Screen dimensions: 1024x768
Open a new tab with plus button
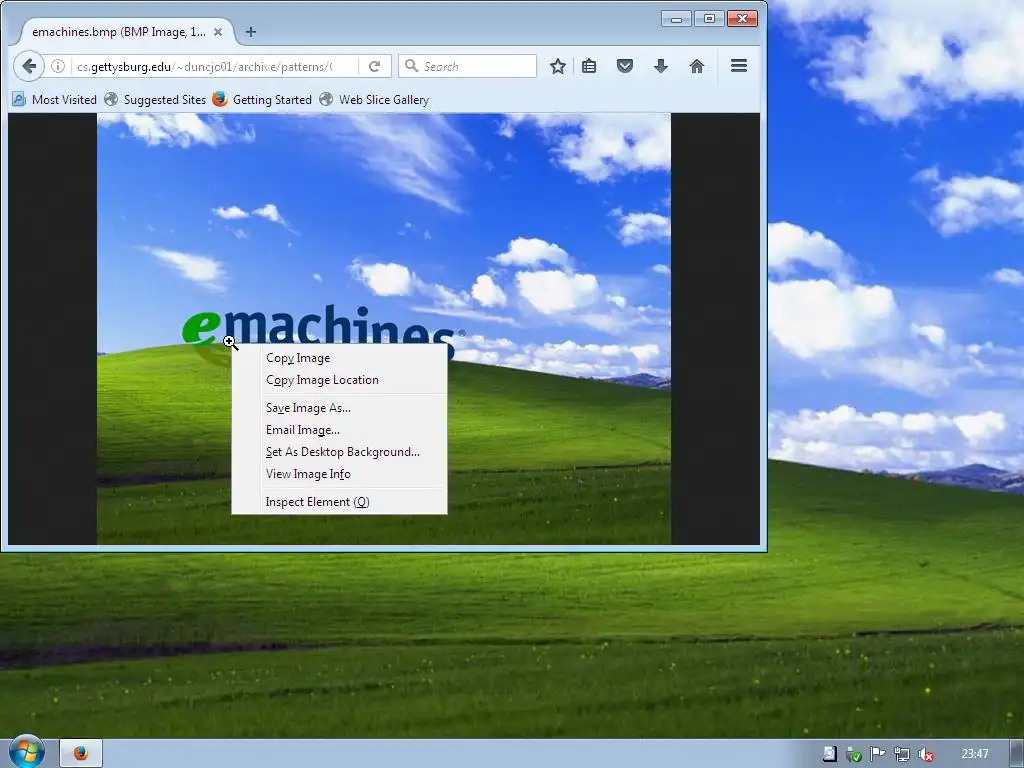(251, 31)
